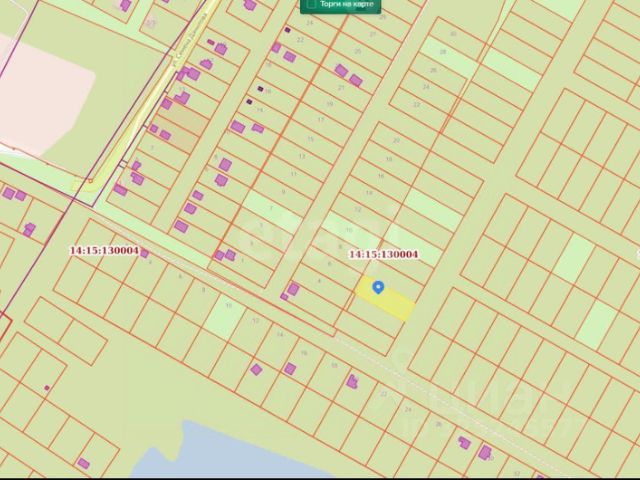640x480 pixels.
Task: Select light green parcel number 28
Action: tap(449, 57)
